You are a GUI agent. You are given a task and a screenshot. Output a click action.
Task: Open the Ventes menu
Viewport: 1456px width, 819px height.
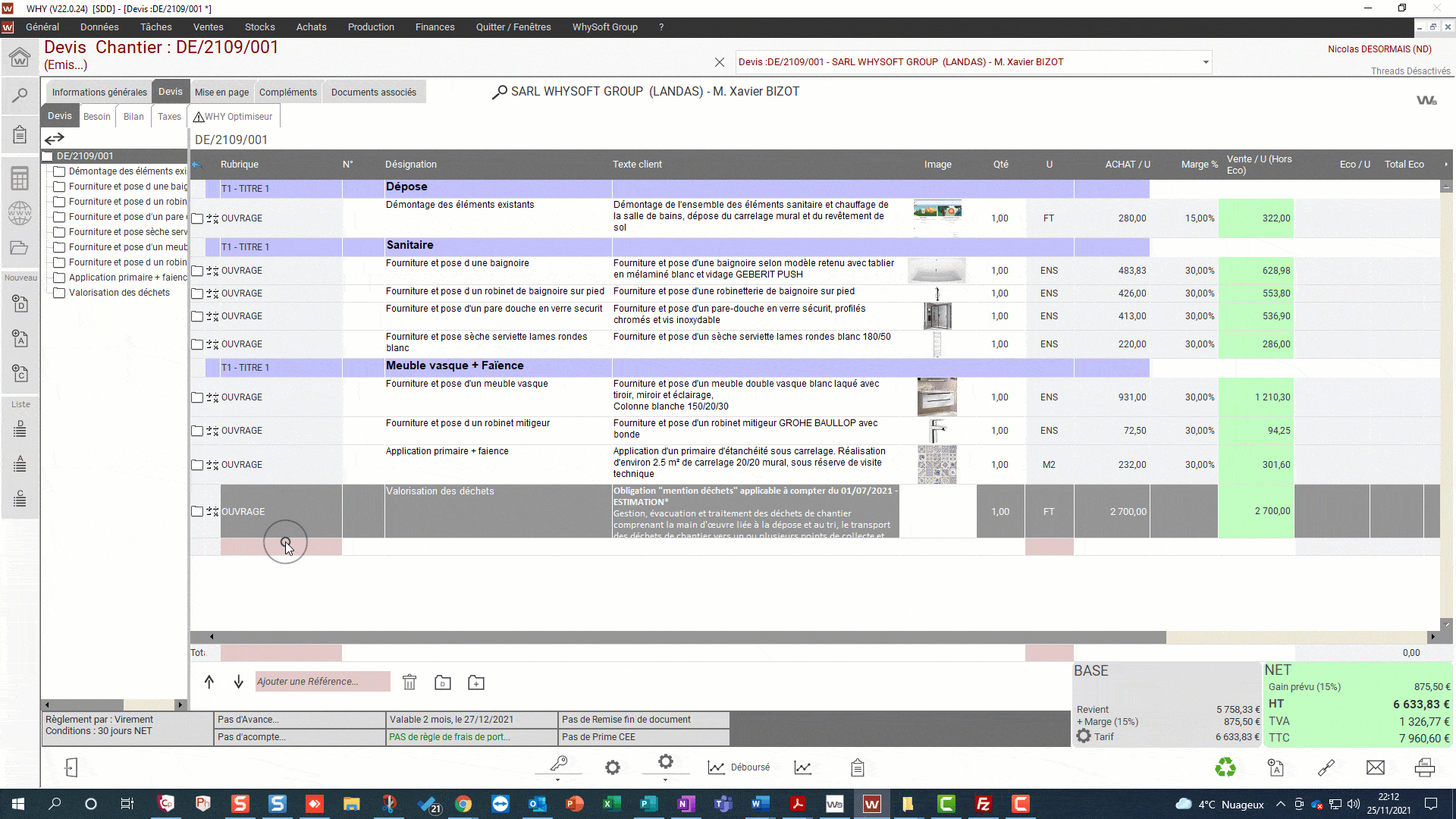tap(208, 27)
